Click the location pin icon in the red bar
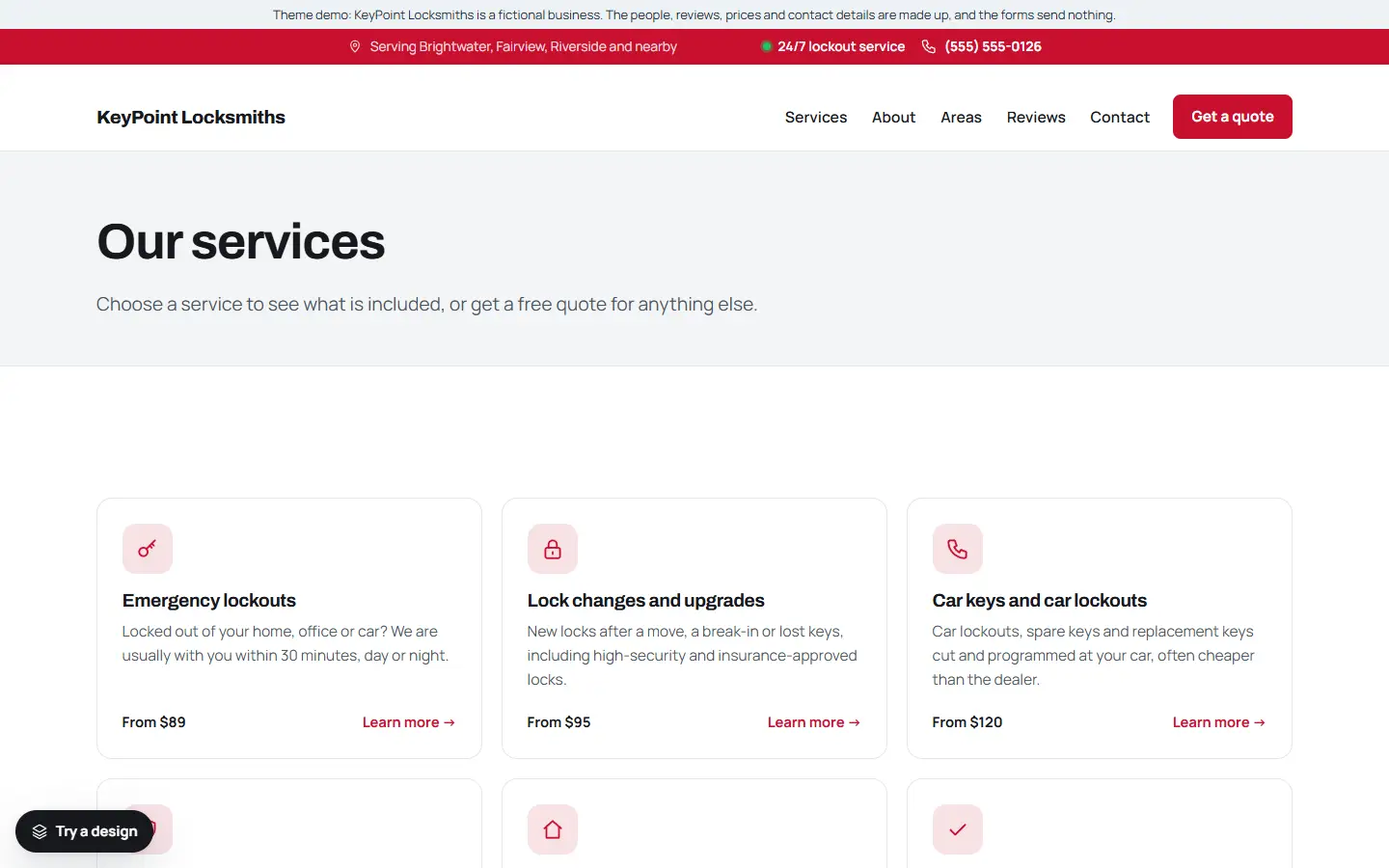This screenshot has height=868, width=1389. 355,46
